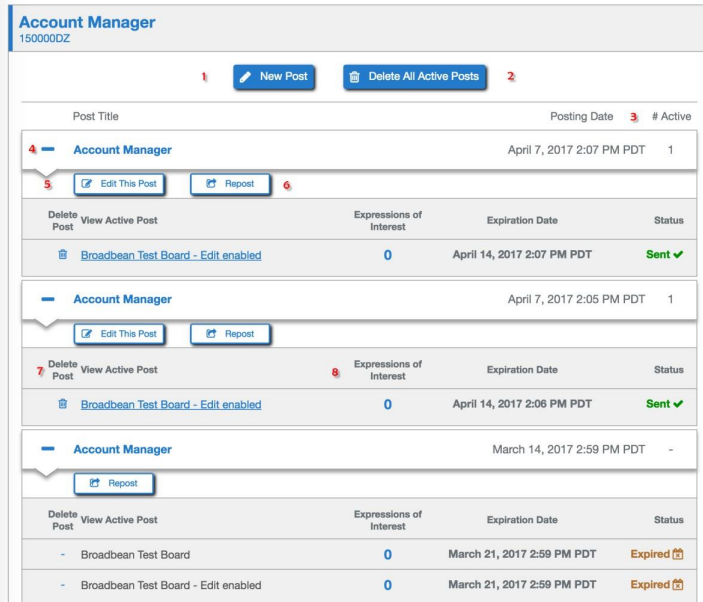
Task: Click Sent checkmark status for 2:06 PM expiry
Action: pyautogui.click(x=664, y=404)
